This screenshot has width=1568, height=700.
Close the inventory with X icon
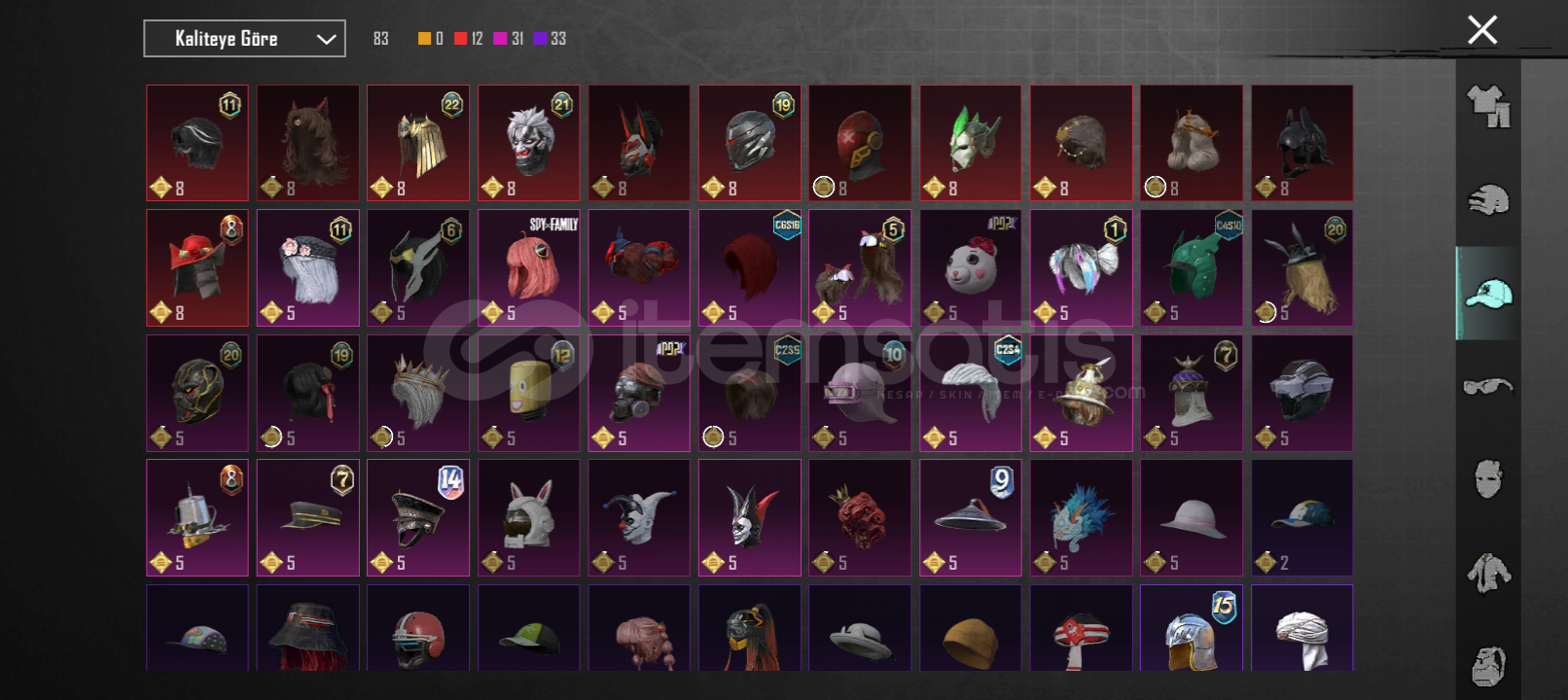[1482, 30]
